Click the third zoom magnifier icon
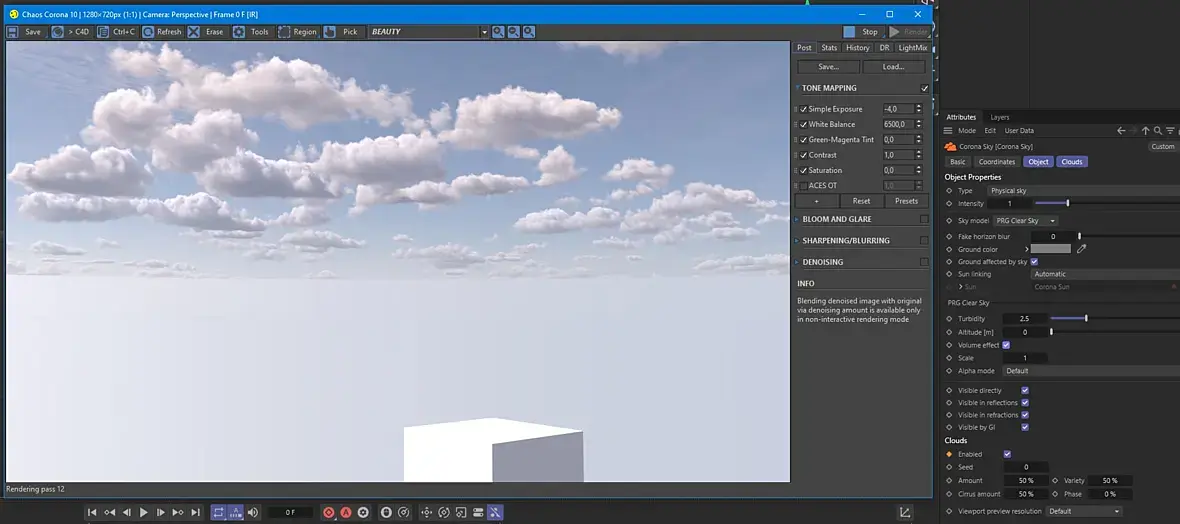The width and height of the screenshot is (1180, 524). point(529,32)
